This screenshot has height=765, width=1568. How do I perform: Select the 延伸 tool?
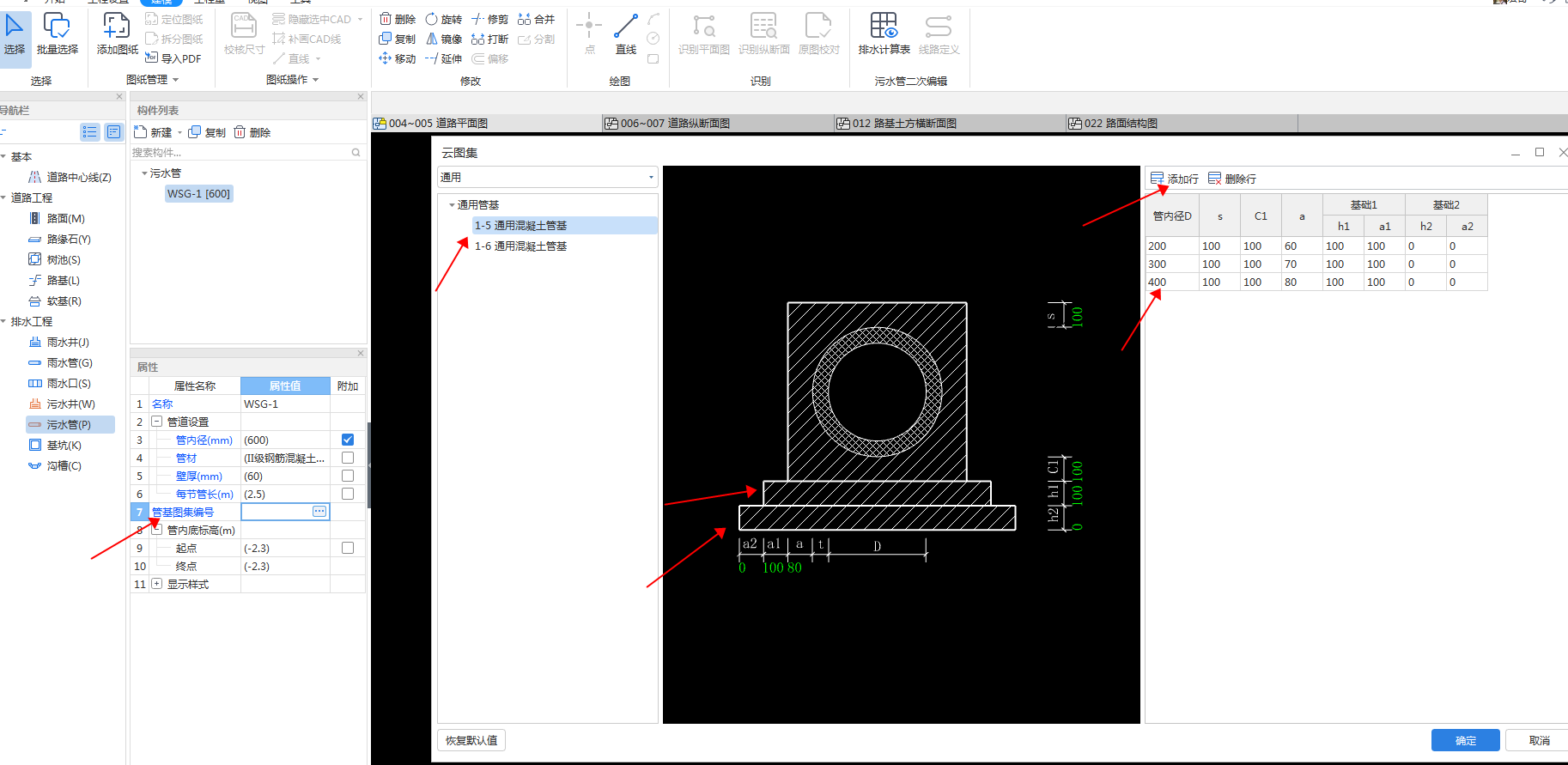pyautogui.click(x=444, y=58)
